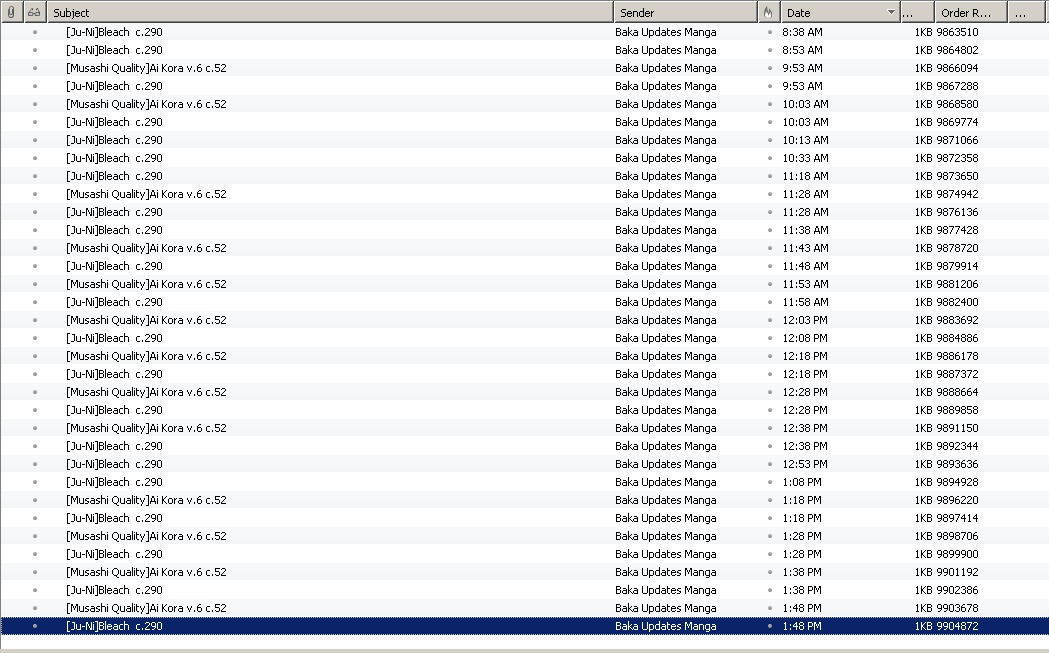This screenshot has width=1049, height=653.
Task: Select order number 9901192
Action: (957, 573)
